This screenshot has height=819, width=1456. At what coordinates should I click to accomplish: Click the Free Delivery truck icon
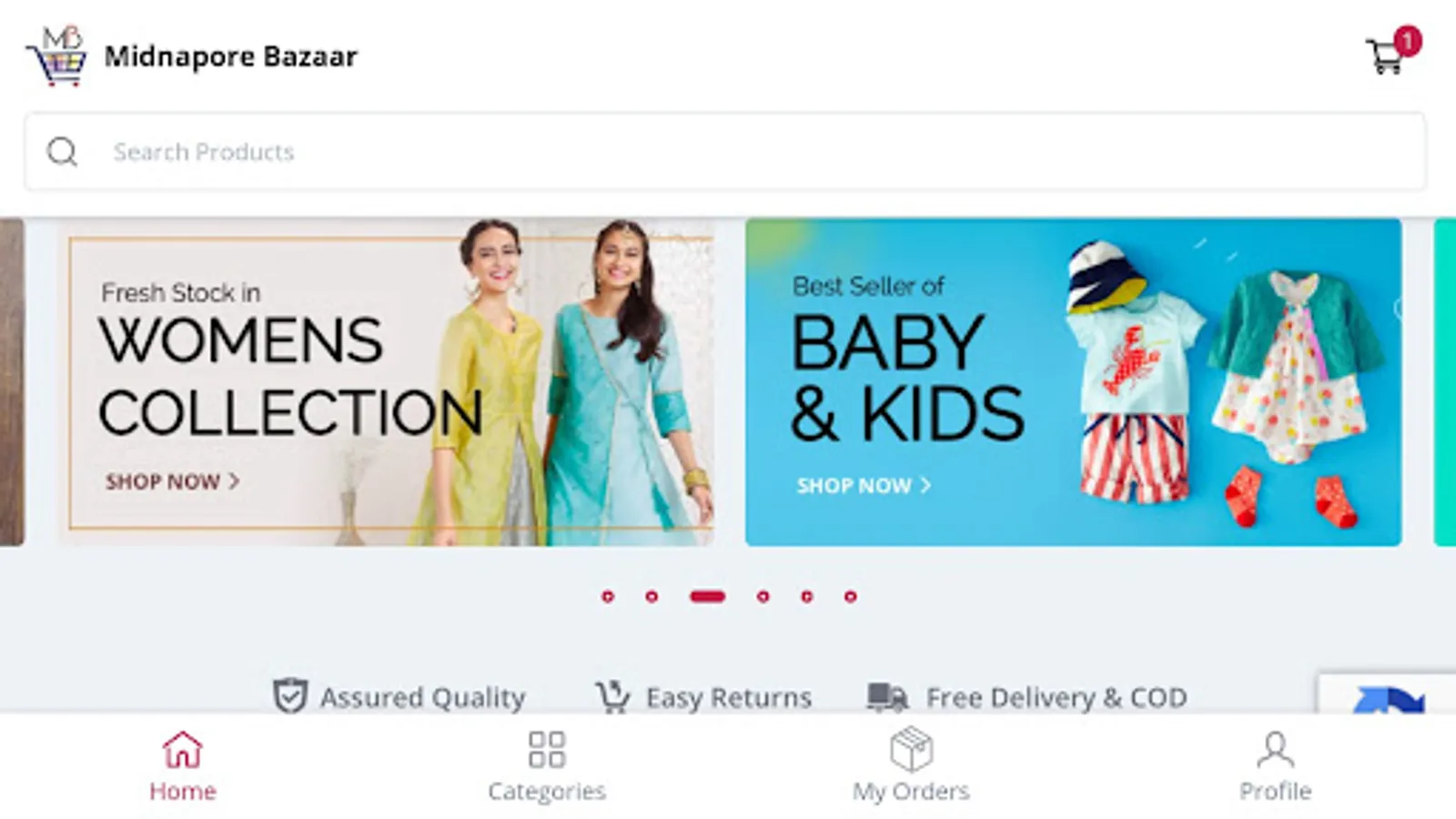(887, 697)
